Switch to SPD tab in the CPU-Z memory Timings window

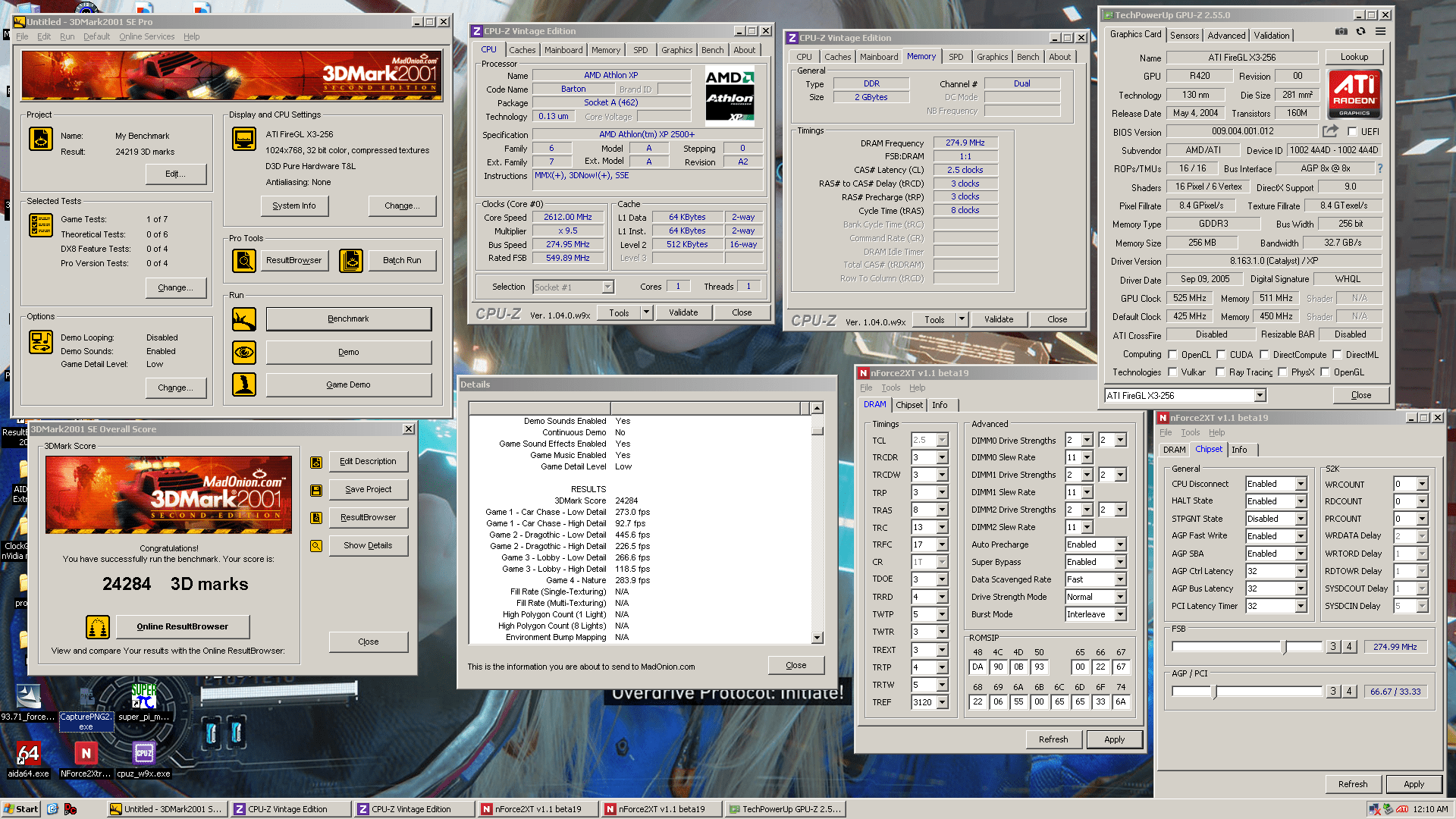coord(956,57)
